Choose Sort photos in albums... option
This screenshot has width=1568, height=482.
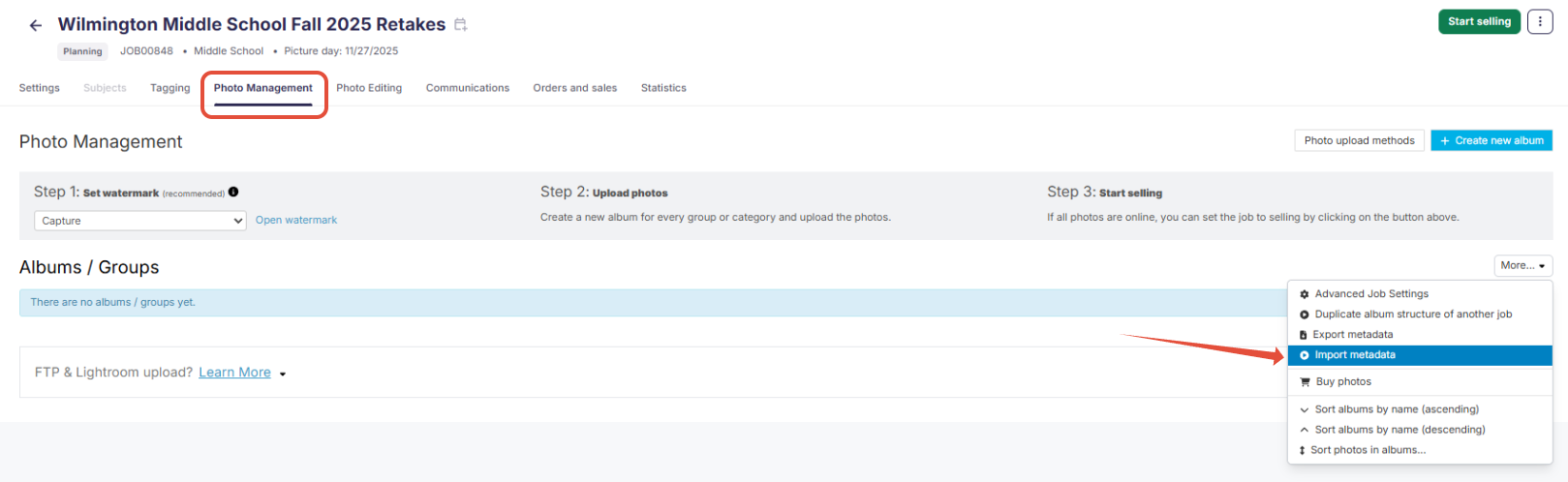click(1420, 450)
